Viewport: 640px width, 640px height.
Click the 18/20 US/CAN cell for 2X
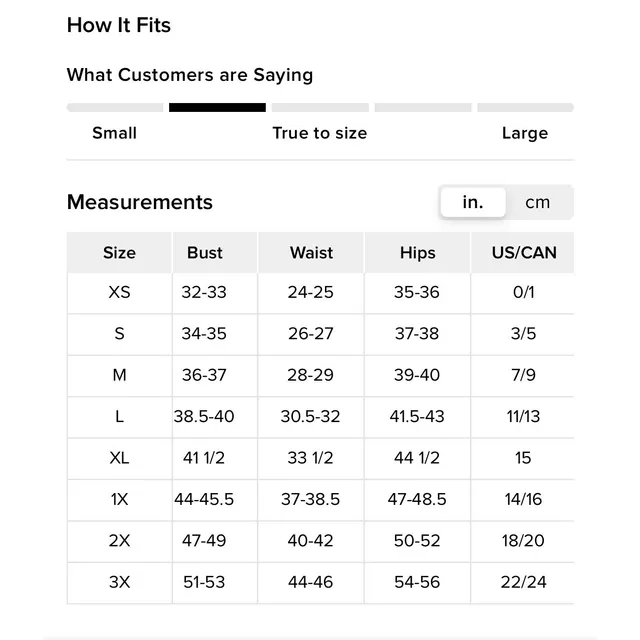click(523, 541)
